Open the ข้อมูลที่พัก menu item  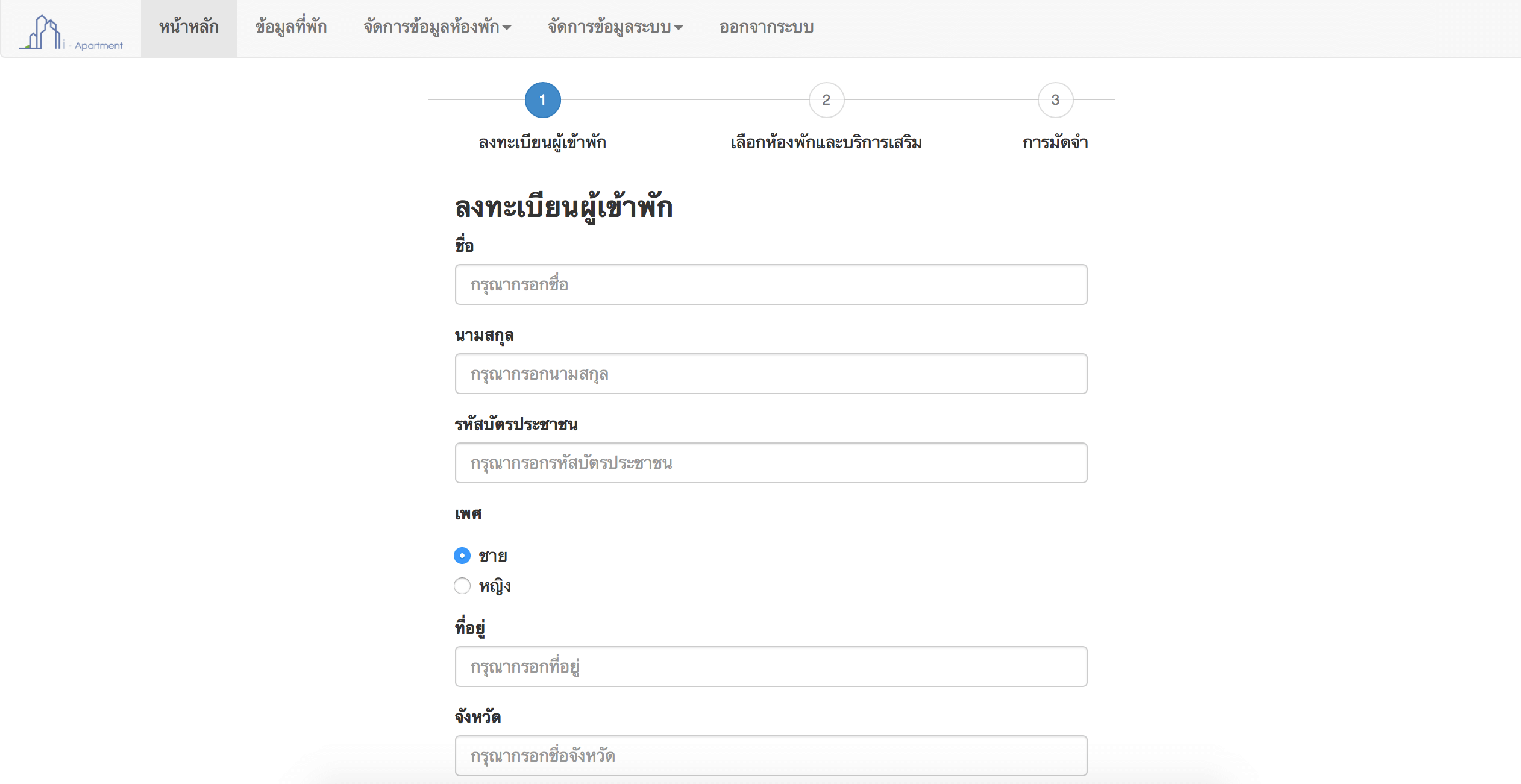[x=291, y=28]
